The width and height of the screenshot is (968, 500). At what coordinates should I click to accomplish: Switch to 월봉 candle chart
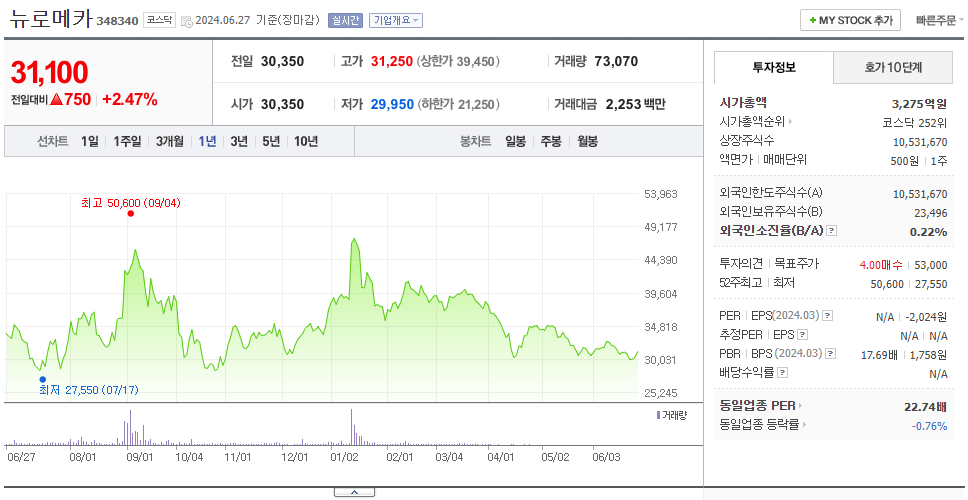pos(588,141)
